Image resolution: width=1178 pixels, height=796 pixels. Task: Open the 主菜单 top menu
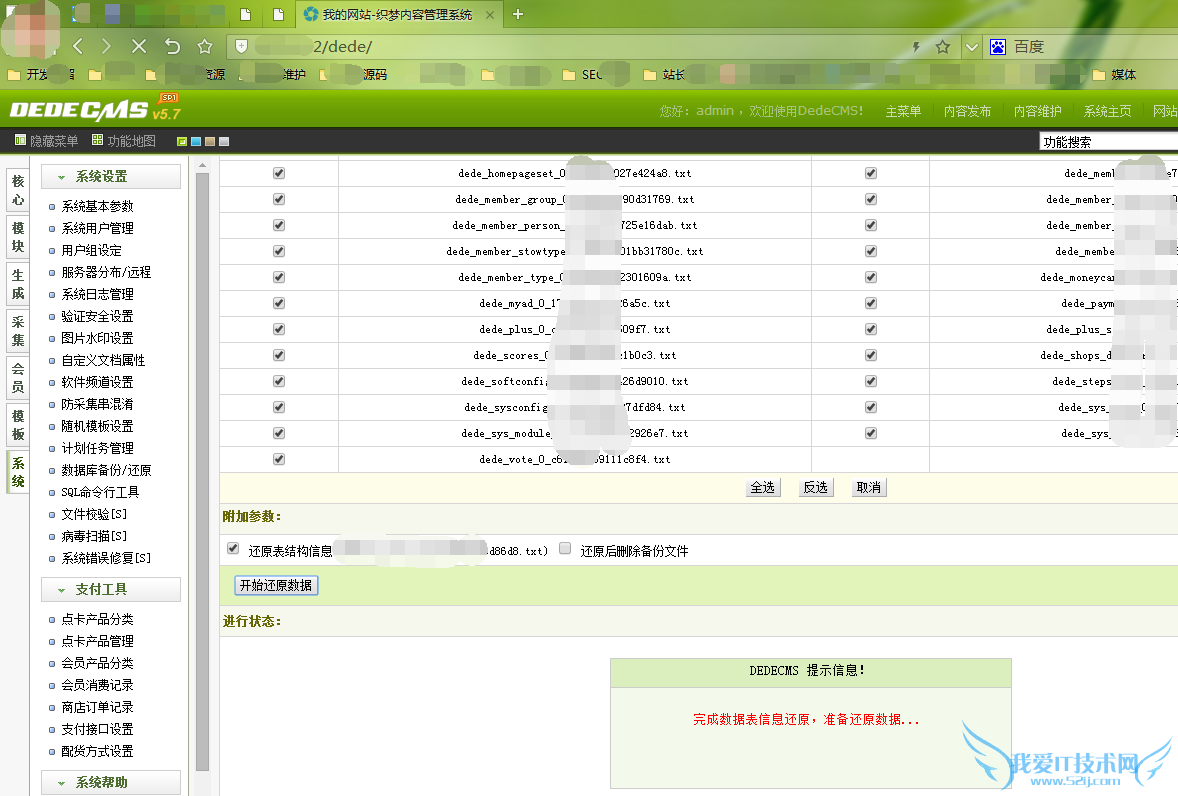[x=903, y=111]
